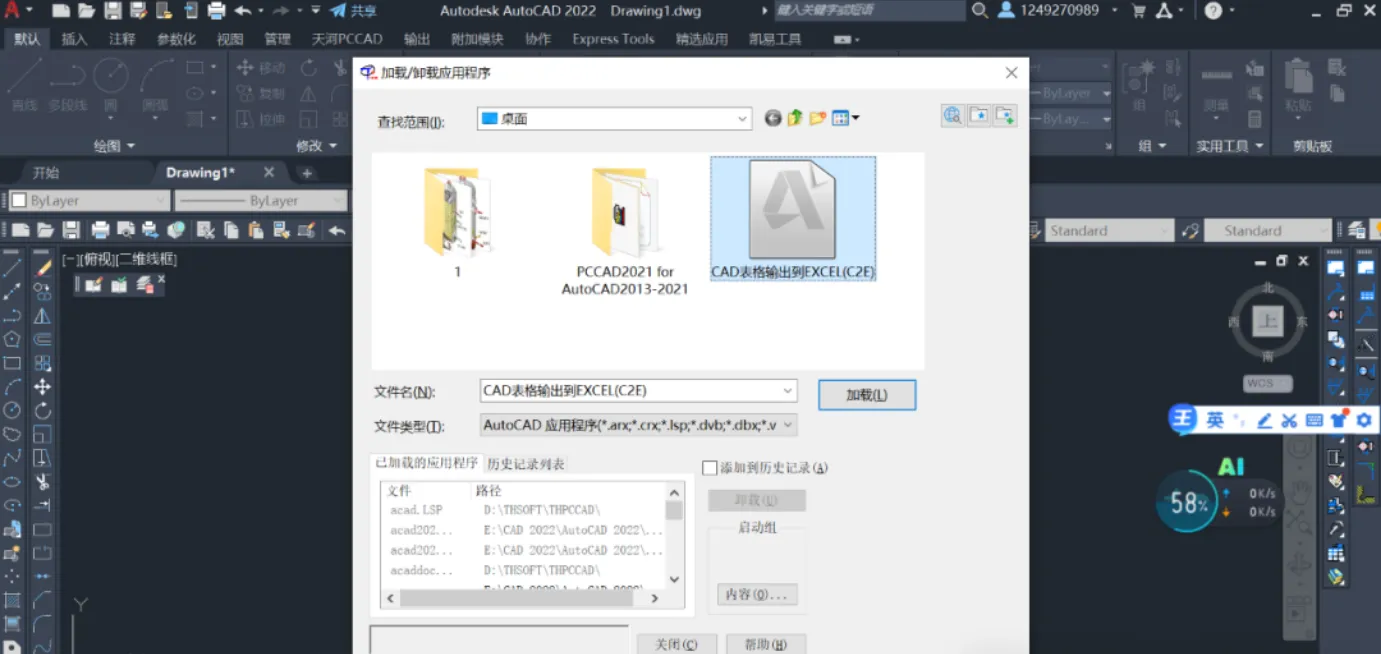This screenshot has height=654, width=1381.
Task: Select the 多段线 polyline tool
Action: [67, 84]
